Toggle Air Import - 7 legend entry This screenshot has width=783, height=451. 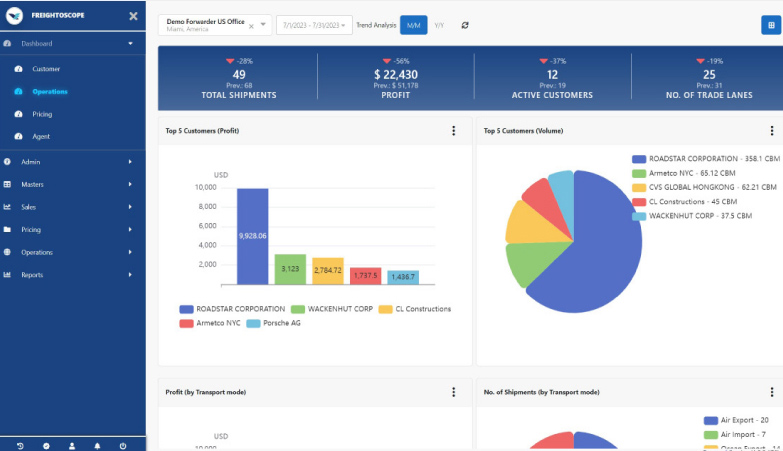[735, 435]
